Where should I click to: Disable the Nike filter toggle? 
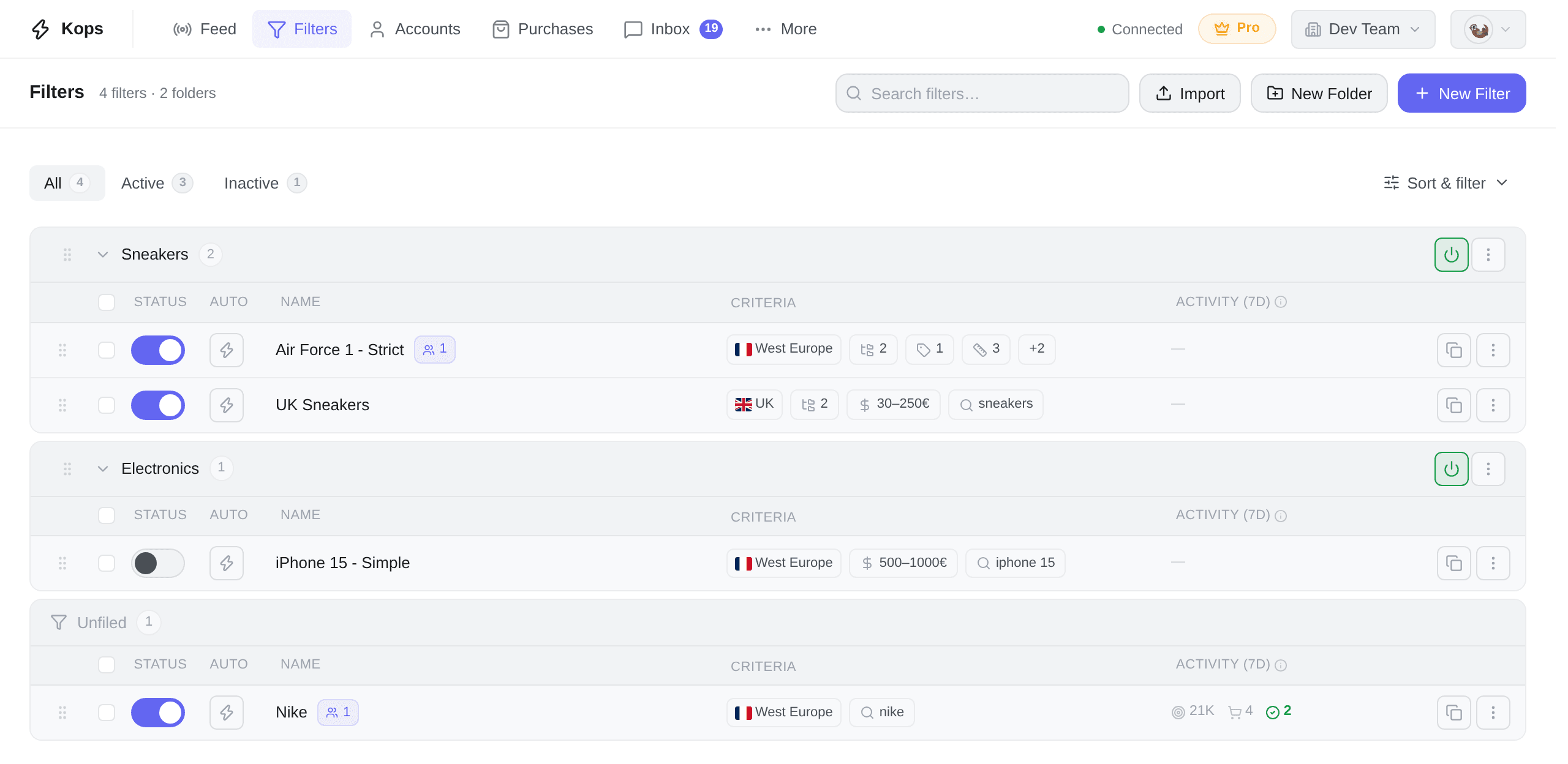coord(158,713)
